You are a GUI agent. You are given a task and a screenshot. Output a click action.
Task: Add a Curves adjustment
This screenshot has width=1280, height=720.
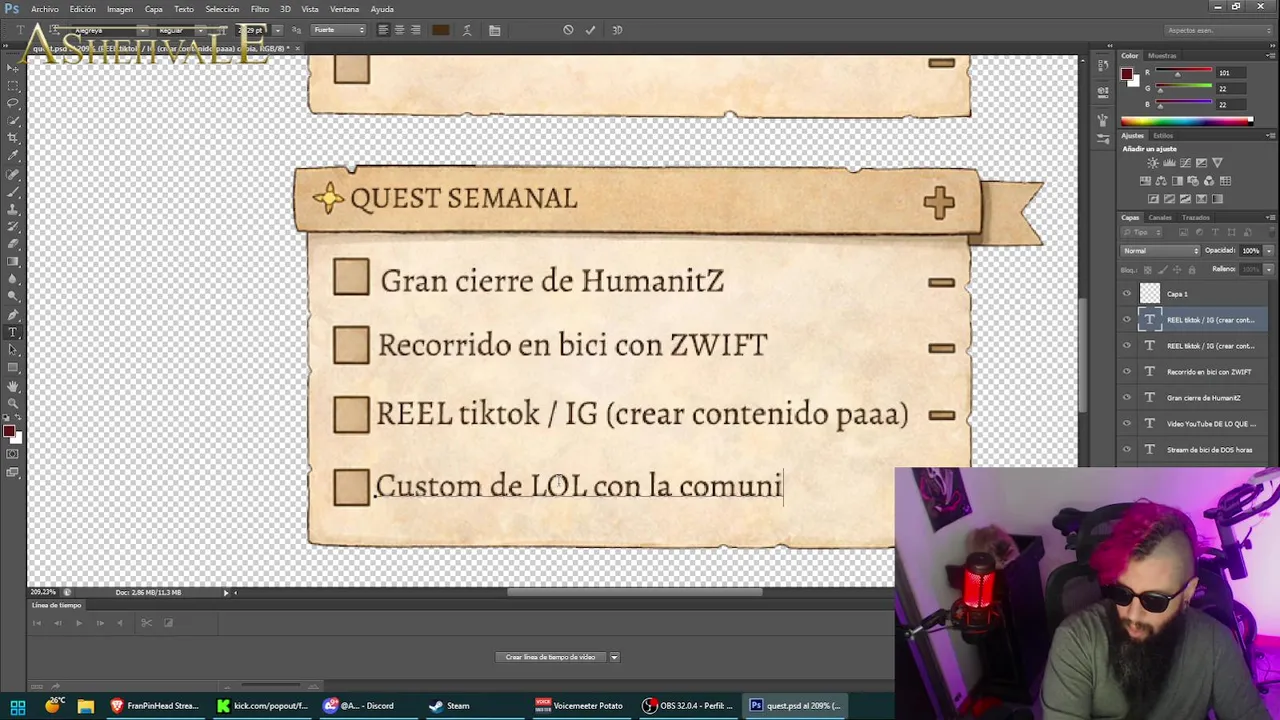click(1185, 163)
